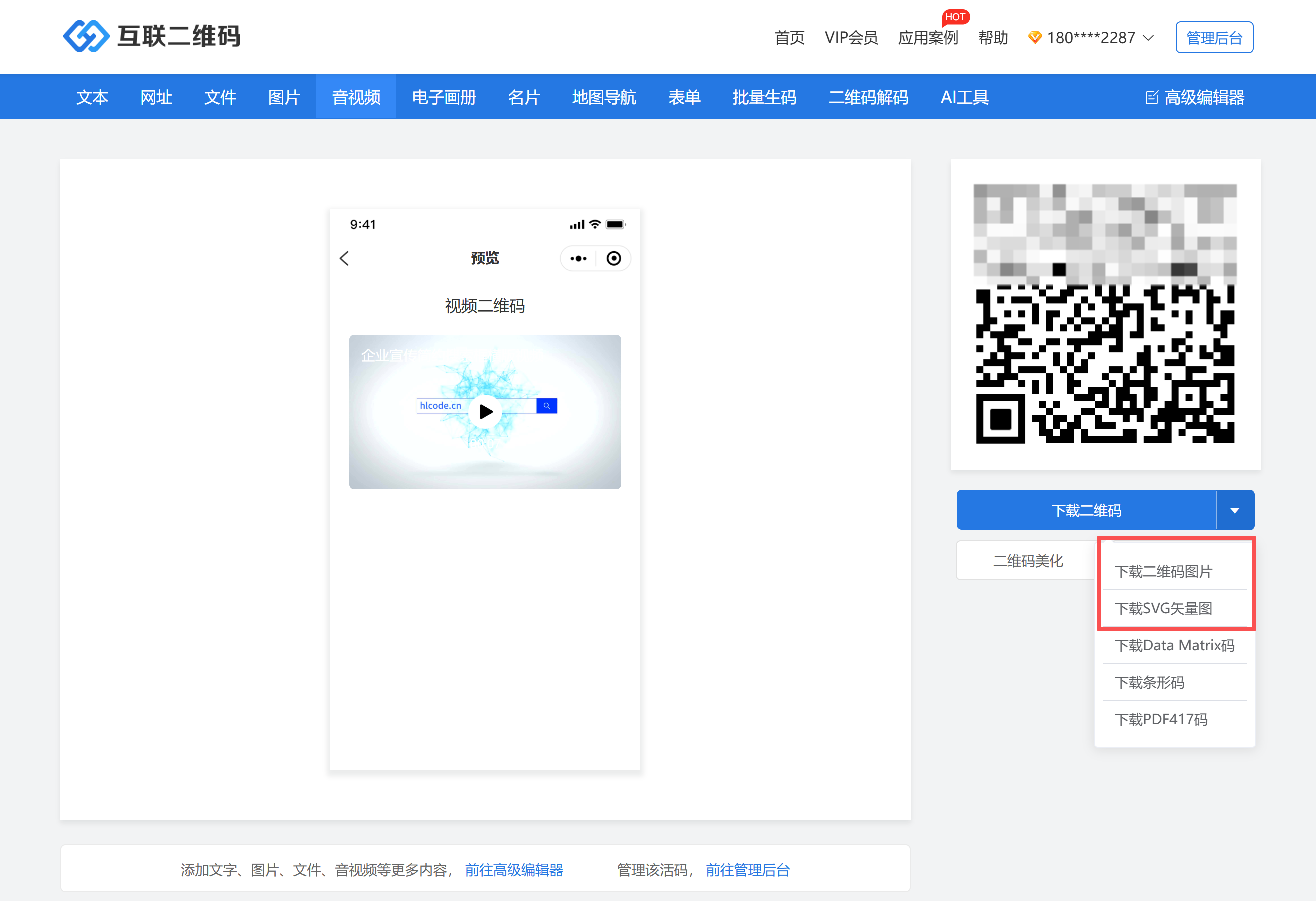
Task: Switch to the 电子画册 tab
Action: click(x=444, y=98)
